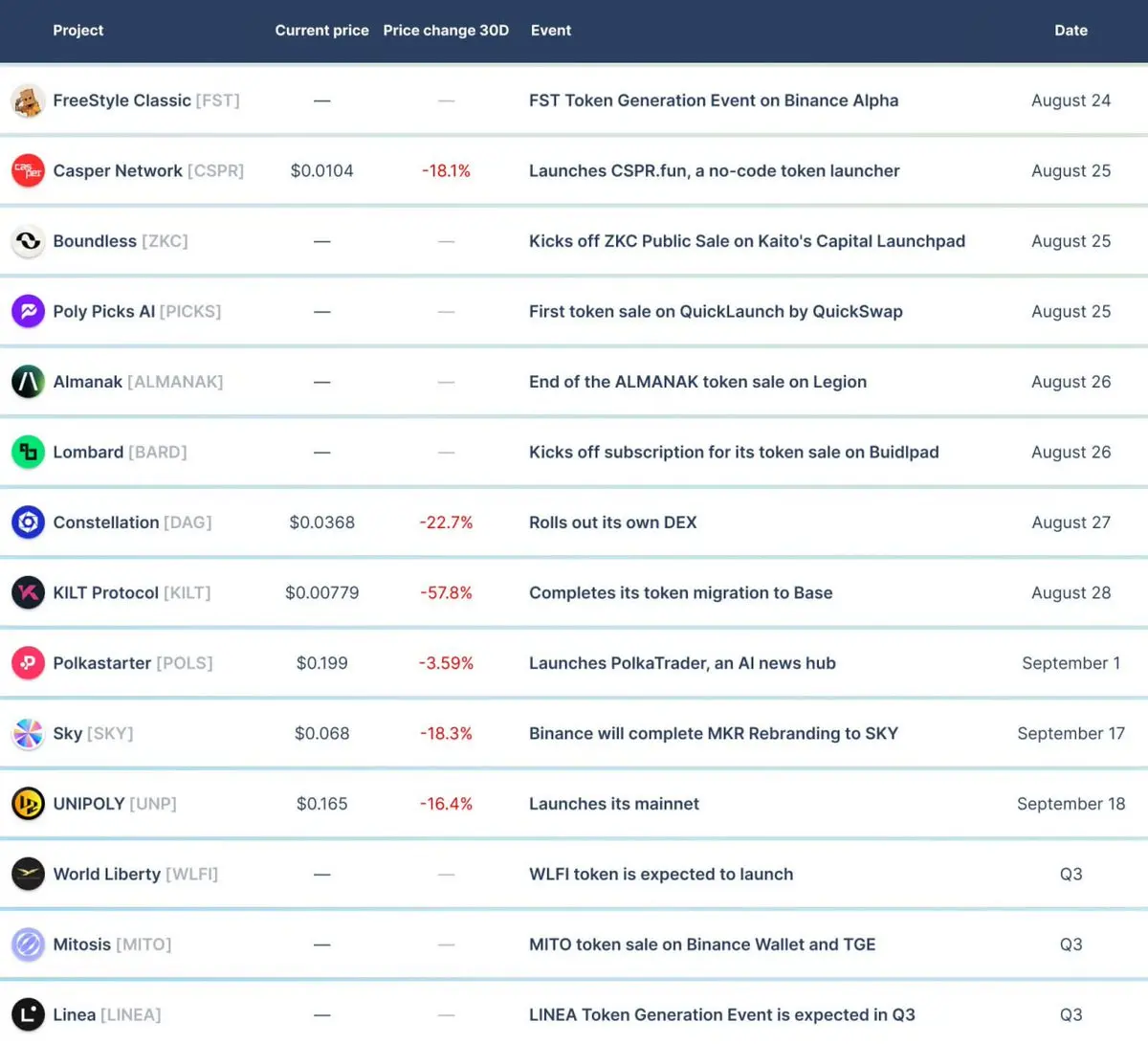1148x1044 pixels.
Task: Click the Date column header
Action: pyautogui.click(x=1071, y=31)
